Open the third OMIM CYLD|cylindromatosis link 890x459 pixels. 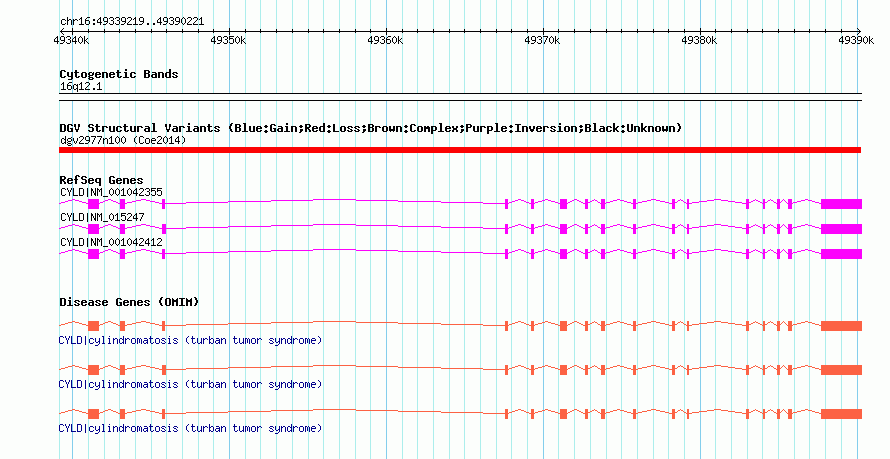[x=190, y=428]
